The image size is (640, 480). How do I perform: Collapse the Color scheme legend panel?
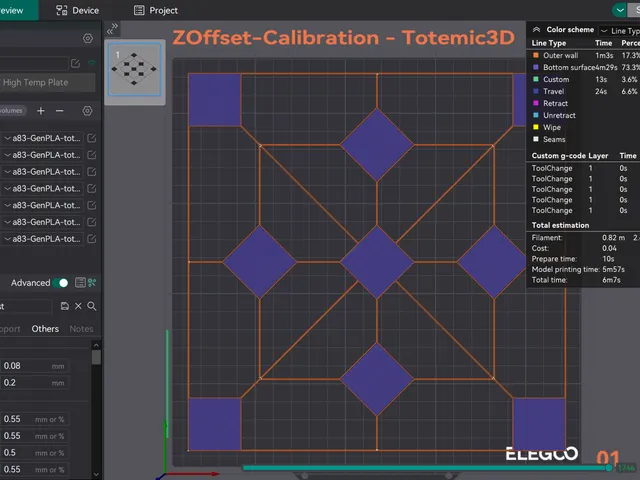tap(536, 29)
